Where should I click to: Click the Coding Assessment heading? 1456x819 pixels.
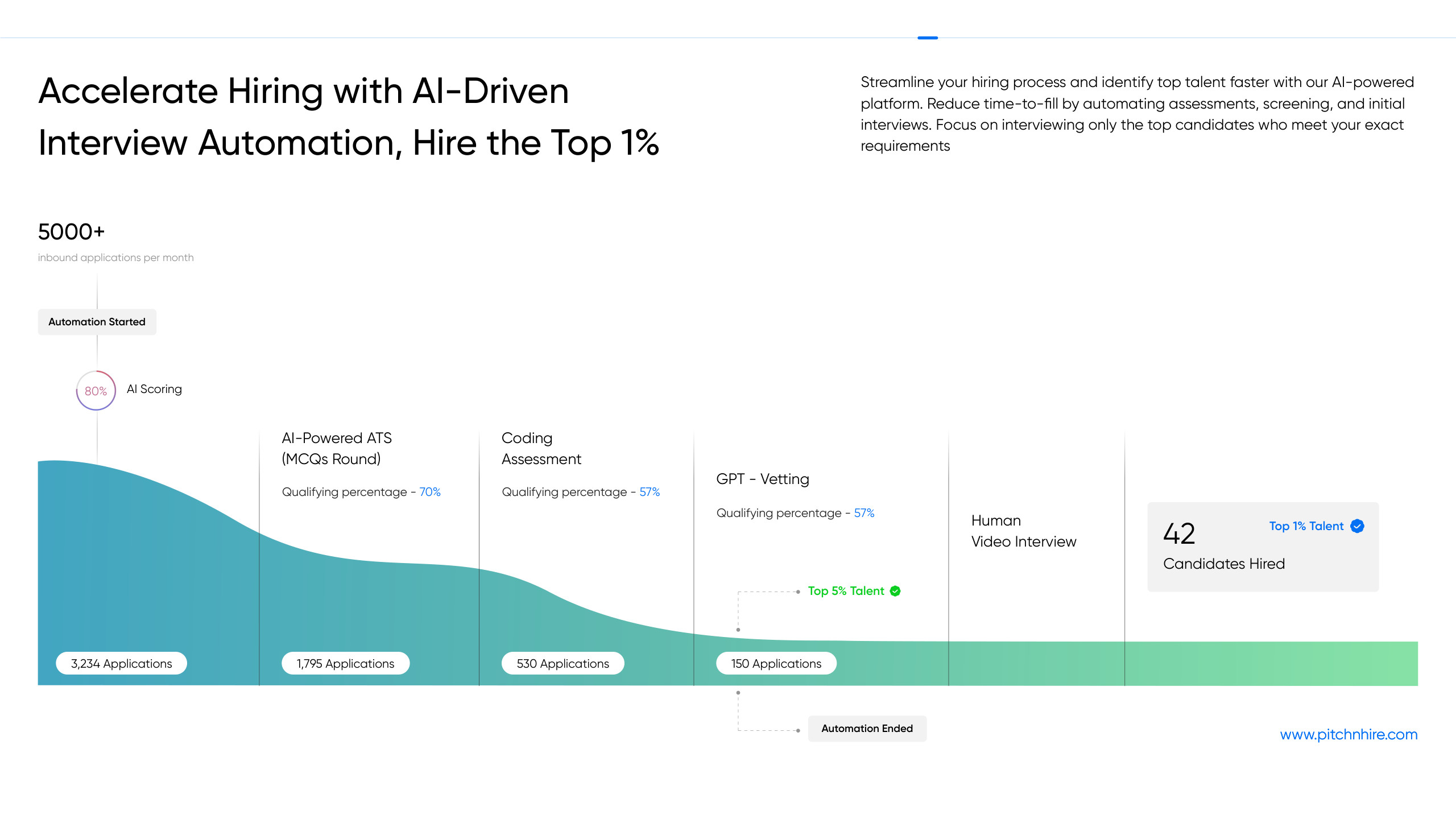(x=541, y=448)
